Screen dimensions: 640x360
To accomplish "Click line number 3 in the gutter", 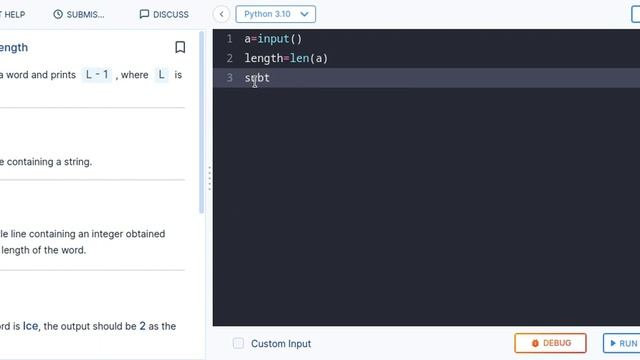I will pos(229,78).
